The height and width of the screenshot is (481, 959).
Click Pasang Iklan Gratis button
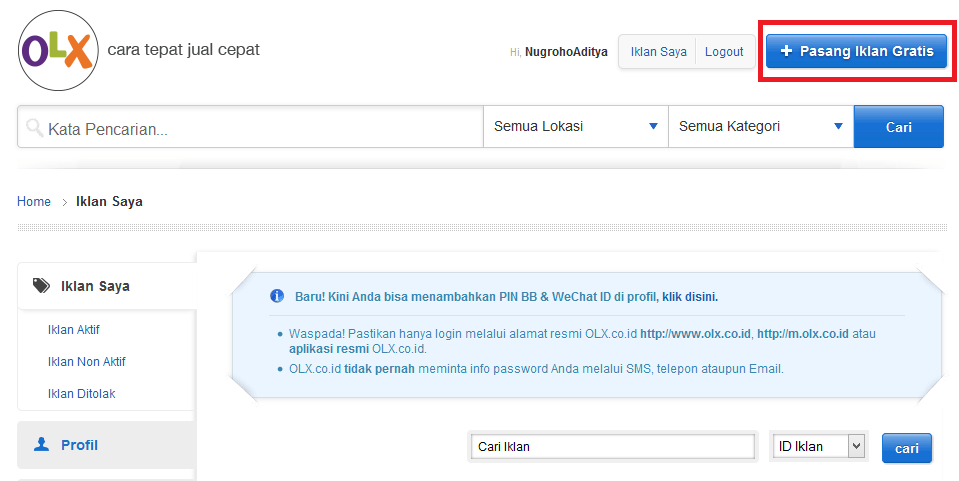click(856, 51)
